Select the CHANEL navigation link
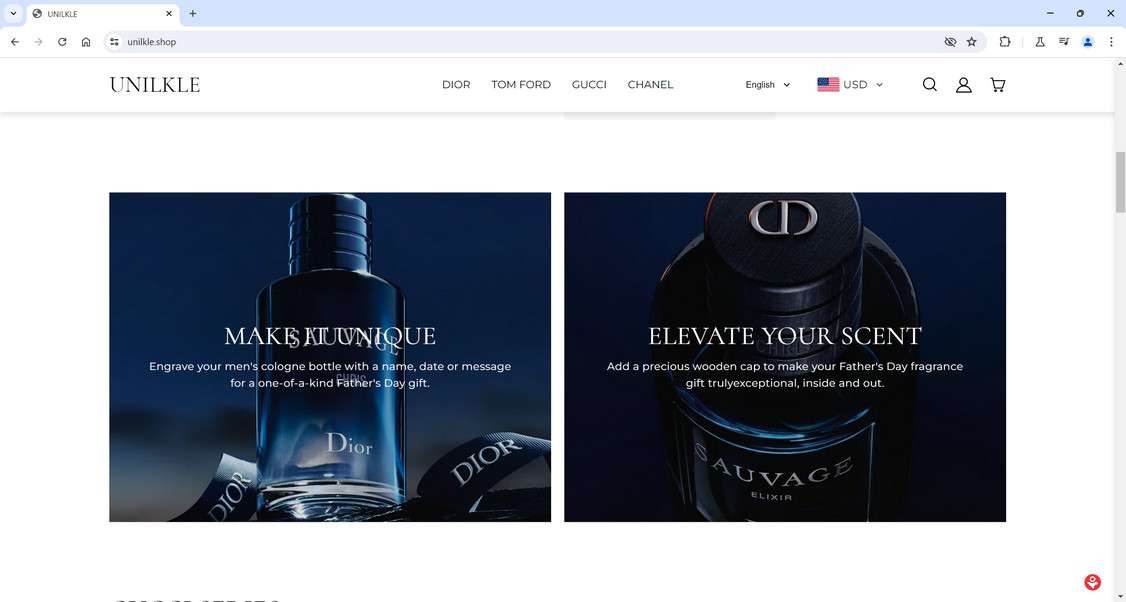The height and width of the screenshot is (602, 1126). click(650, 85)
